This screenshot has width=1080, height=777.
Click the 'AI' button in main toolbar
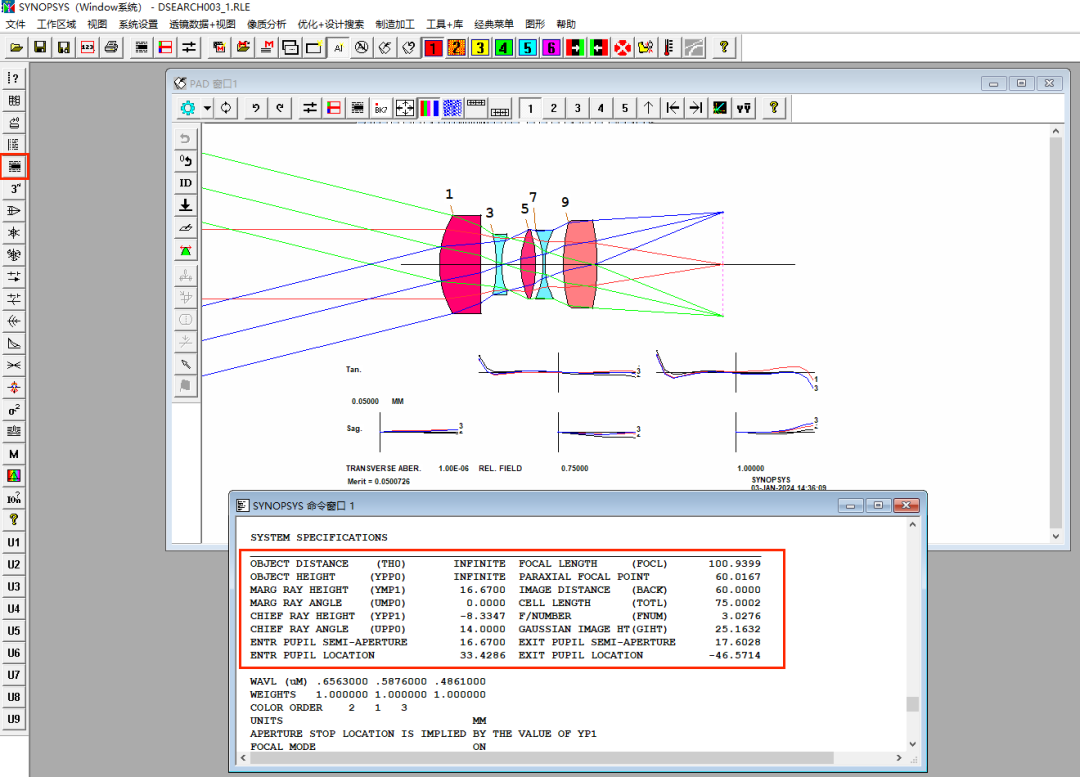pyautogui.click(x=338, y=48)
